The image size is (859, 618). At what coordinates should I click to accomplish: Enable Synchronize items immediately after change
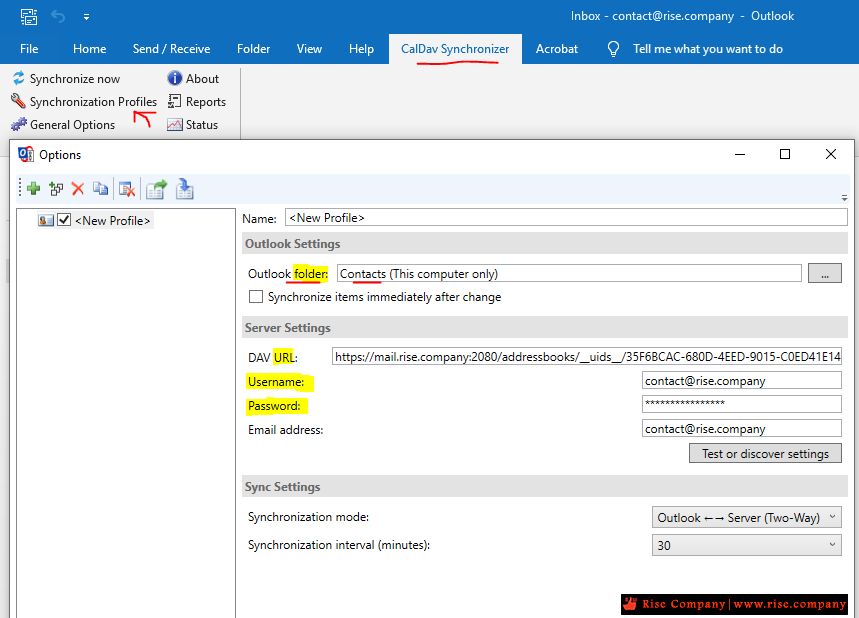click(x=256, y=297)
